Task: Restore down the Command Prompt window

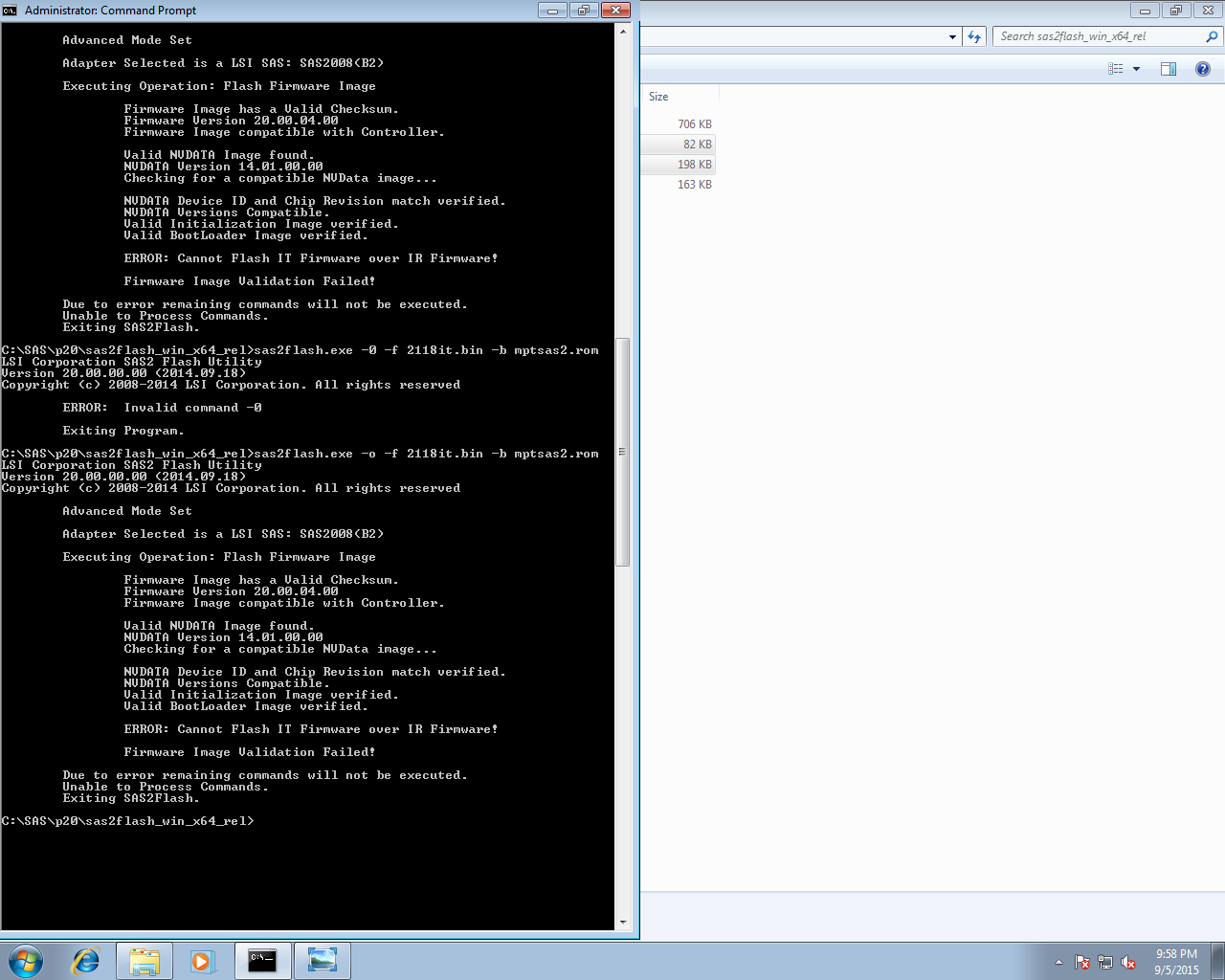Action: [x=583, y=11]
